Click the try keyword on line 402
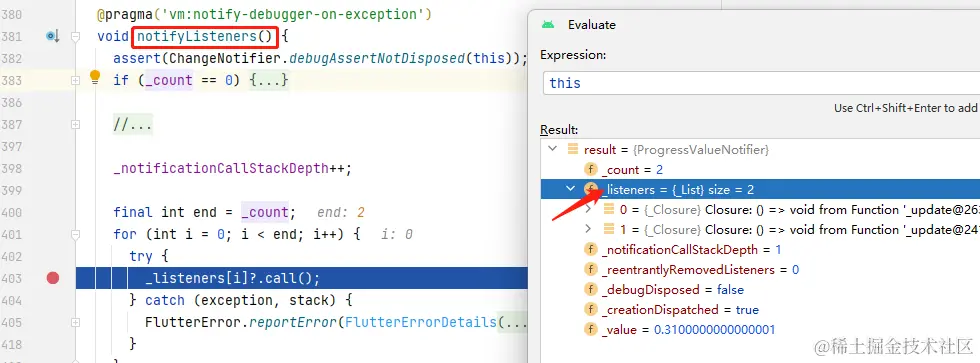Viewport: 980px width, 363px height. click(141, 256)
